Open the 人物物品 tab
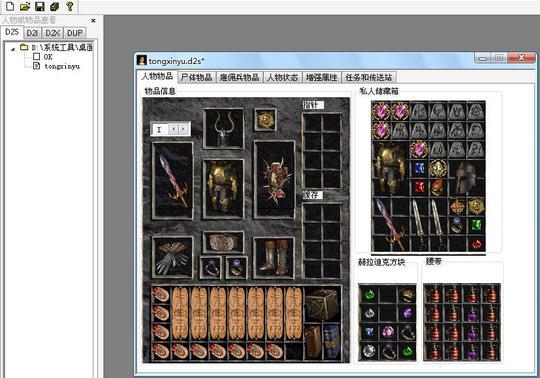This screenshot has height=378, width=540. point(157,76)
